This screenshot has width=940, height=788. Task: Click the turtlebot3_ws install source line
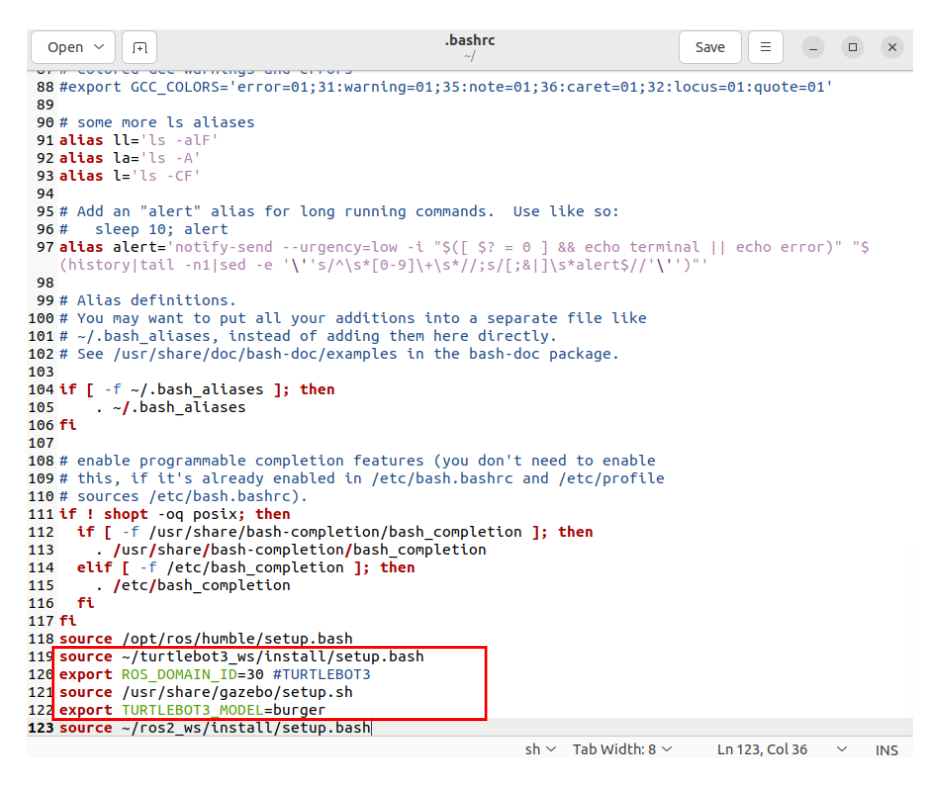pos(241,656)
